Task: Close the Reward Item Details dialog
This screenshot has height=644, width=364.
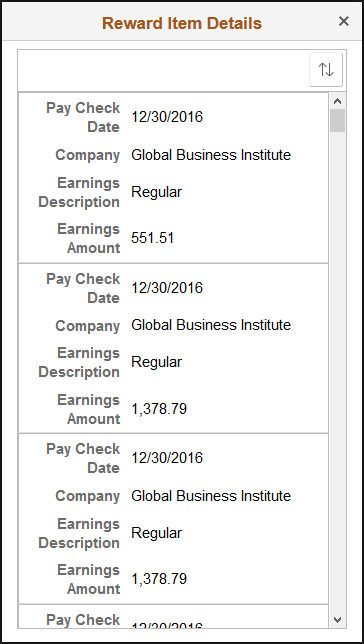Action: coord(343,21)
